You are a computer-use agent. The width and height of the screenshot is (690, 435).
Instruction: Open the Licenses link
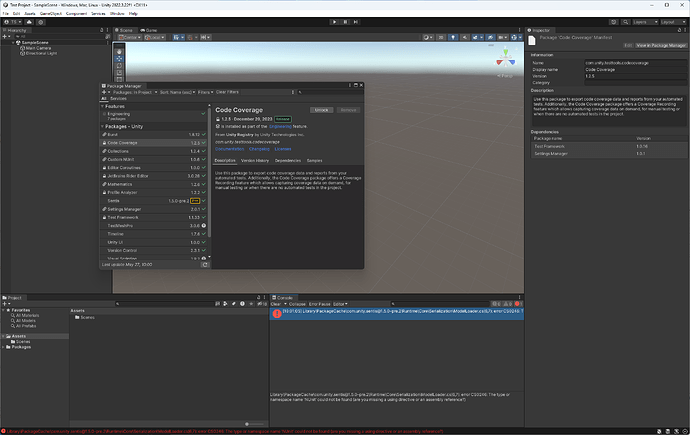(283, 149)
